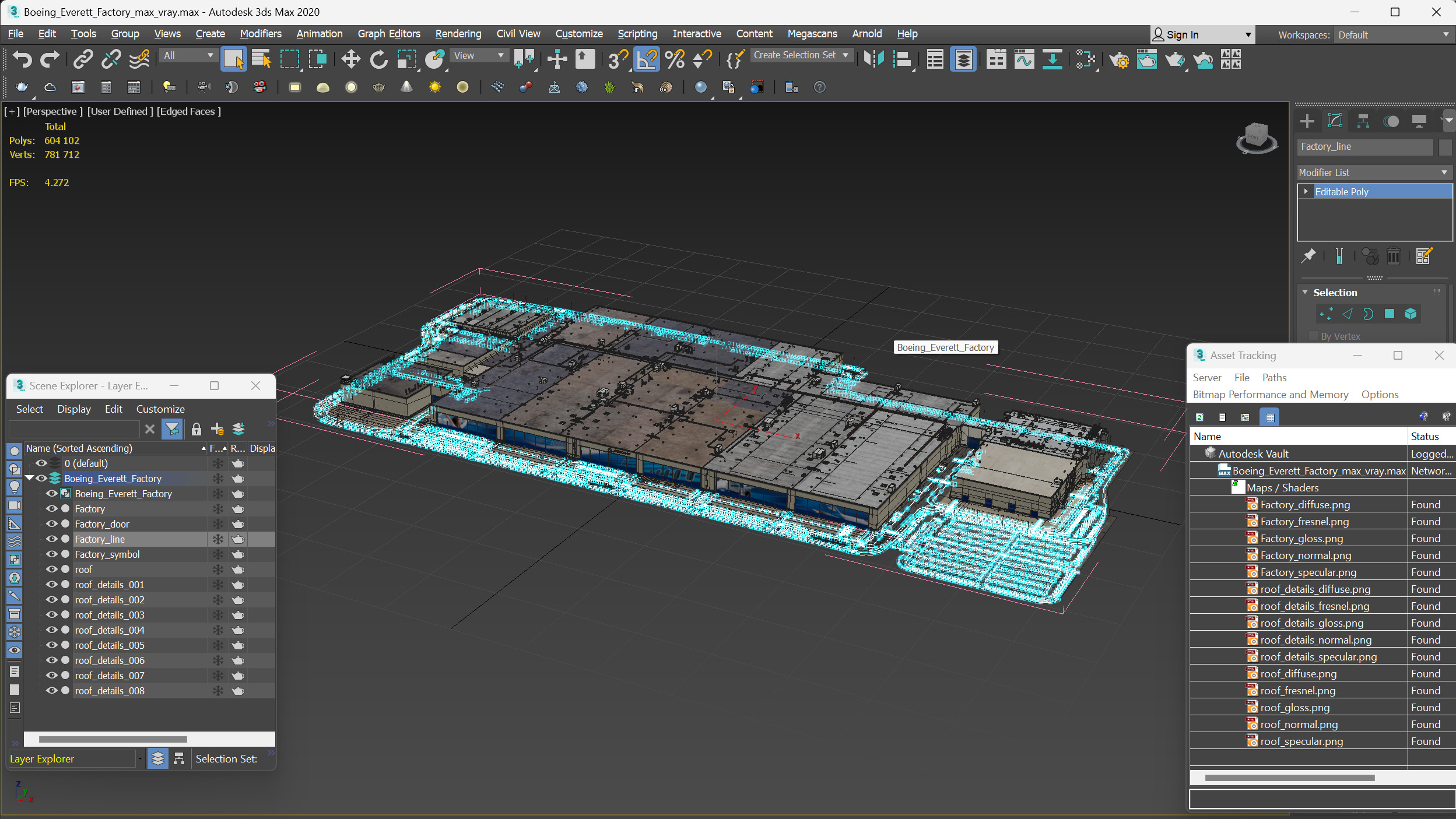Image resolution: width=1456 pixels, height=819 pixels.
Task: Click the Undo arrow in main toolbar
Action: click(x=22, y=59)
